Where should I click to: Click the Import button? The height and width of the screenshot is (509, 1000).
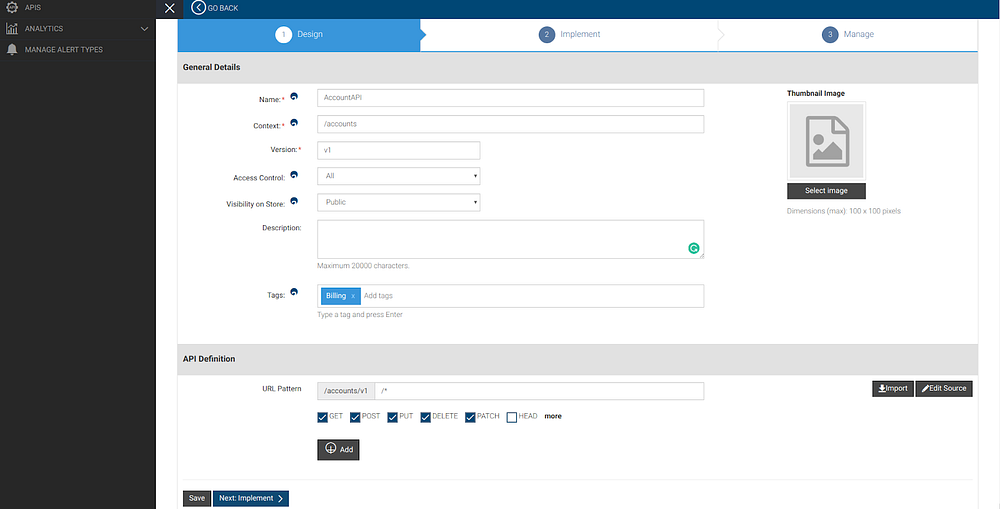pos(893,388)
